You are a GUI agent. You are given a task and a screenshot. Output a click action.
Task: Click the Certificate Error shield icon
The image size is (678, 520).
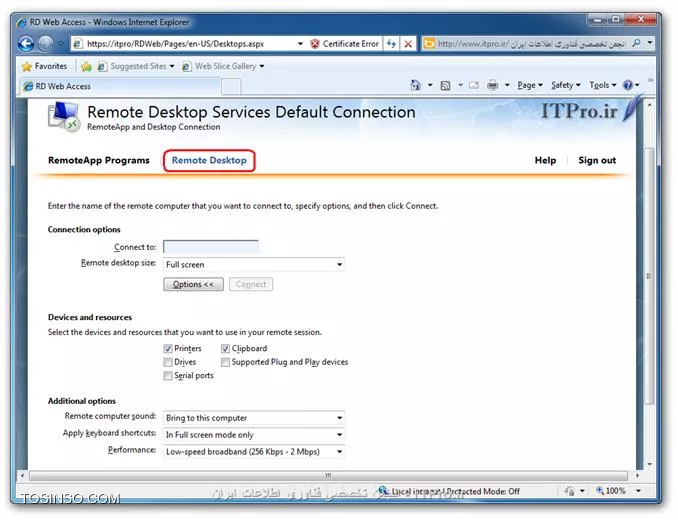coord(315,44)
